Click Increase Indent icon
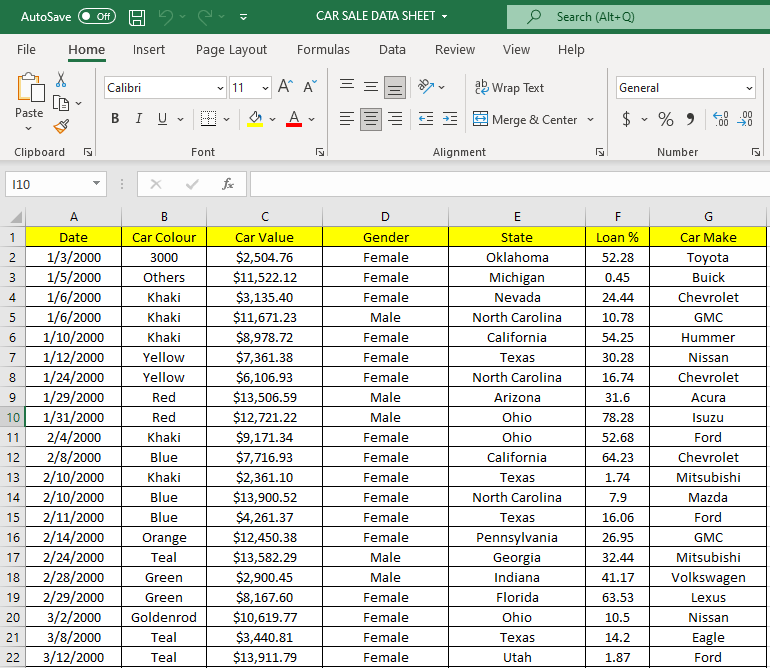770x668 pixels. [x=450, y=119]
